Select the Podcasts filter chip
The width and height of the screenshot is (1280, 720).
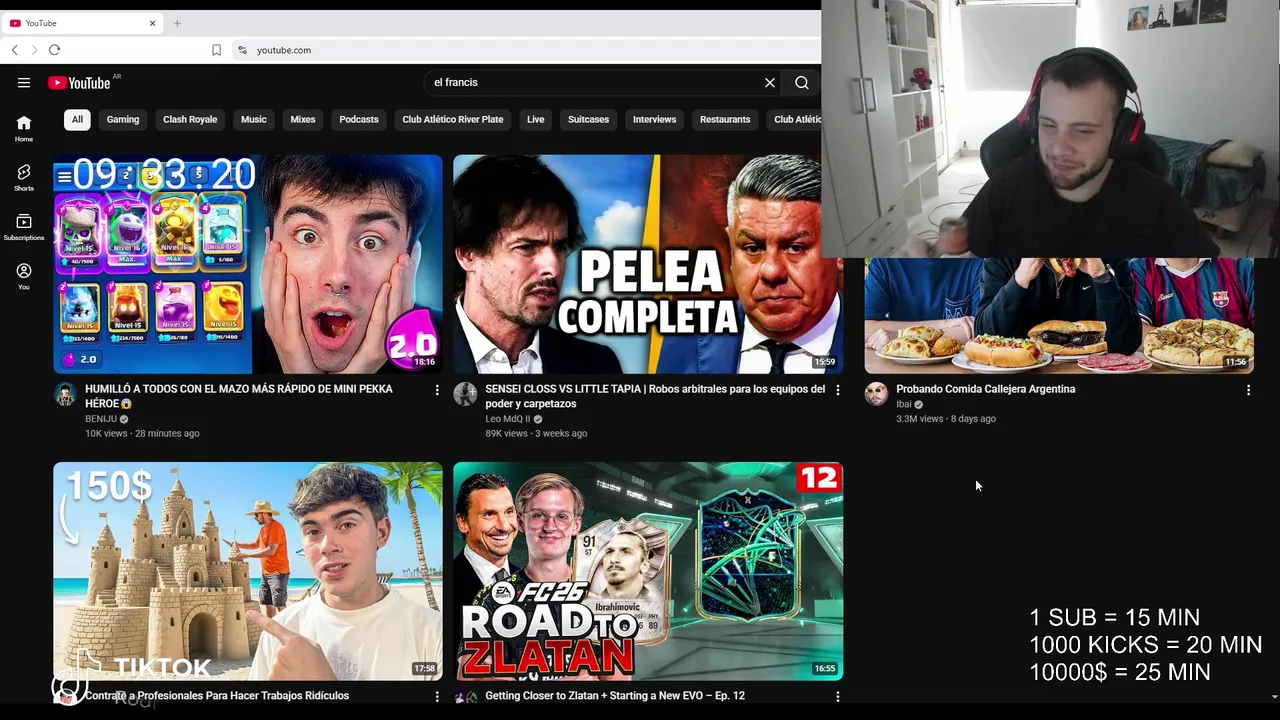[x=359, y=119]
